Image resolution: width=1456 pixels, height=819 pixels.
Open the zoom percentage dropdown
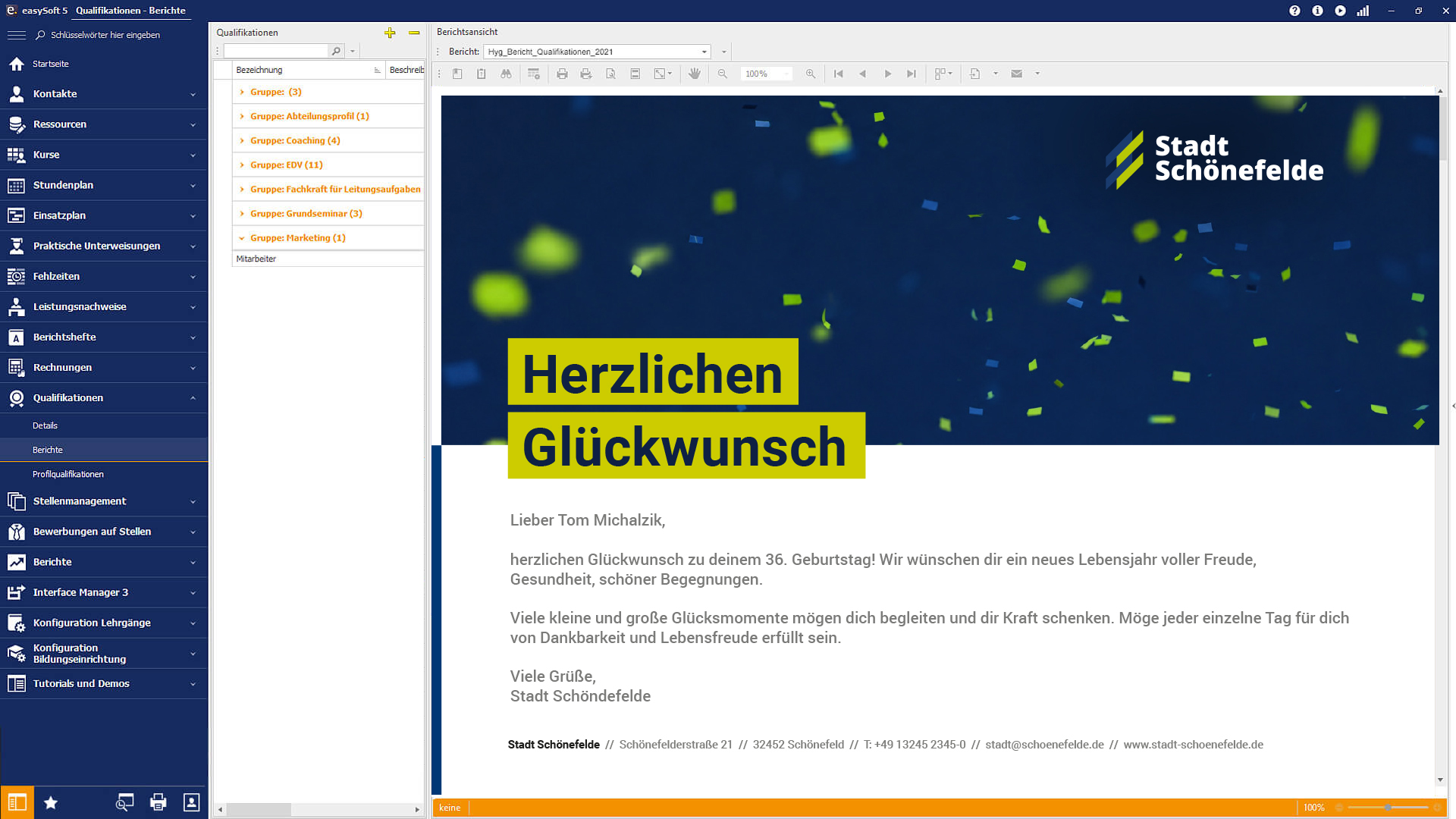coord(786,74)
